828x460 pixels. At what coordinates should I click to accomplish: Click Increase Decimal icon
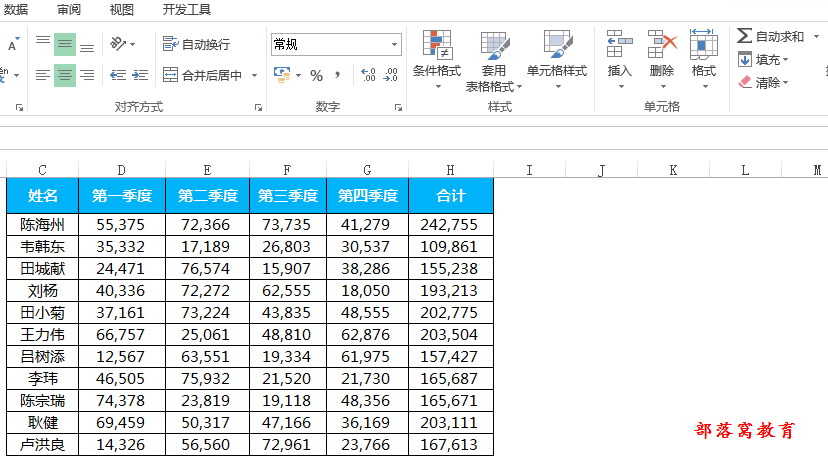click(x=368, y=75)
